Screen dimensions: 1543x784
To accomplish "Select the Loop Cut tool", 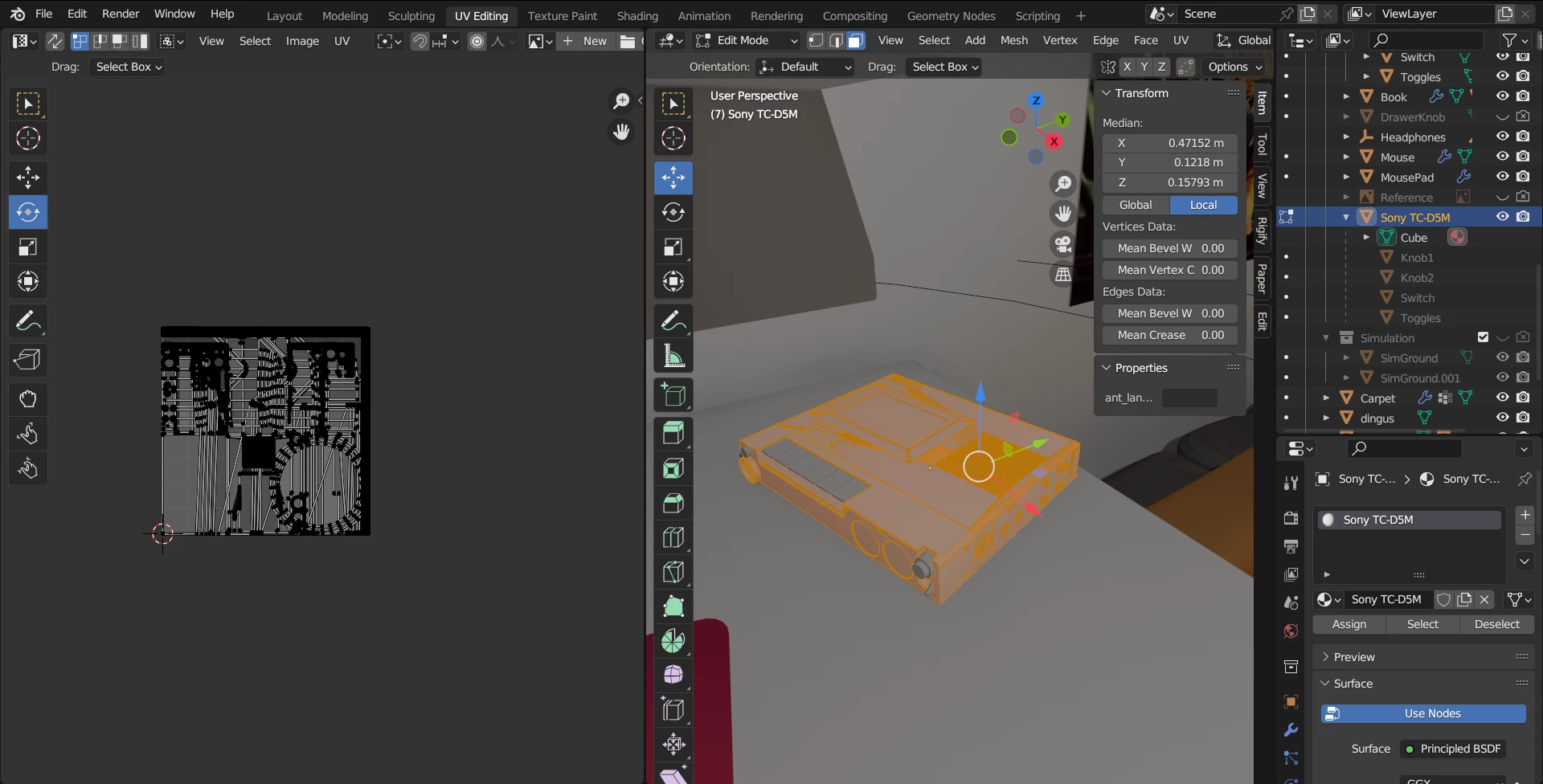I will 673,537.
